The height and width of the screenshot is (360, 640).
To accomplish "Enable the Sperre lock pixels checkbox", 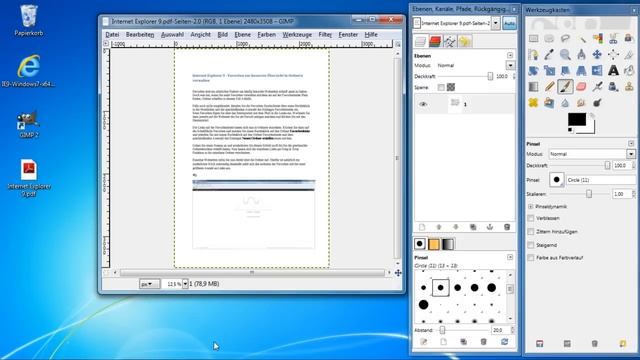I will [x=441, y=87].
